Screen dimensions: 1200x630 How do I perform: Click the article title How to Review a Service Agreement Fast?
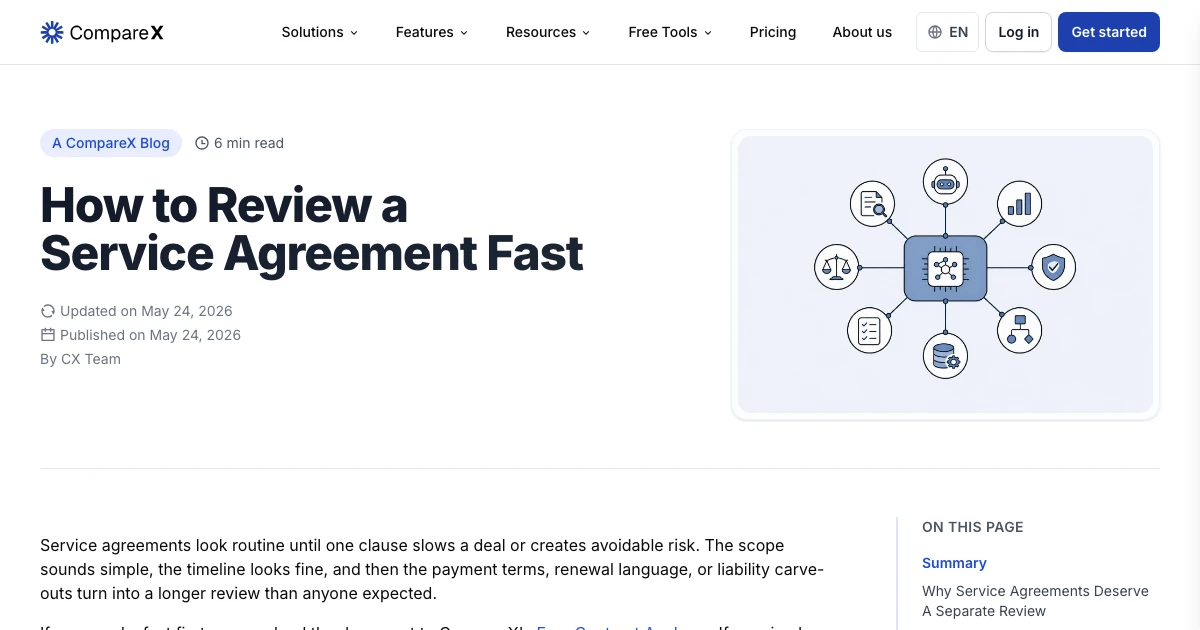pyautogui.click(x=312, y=229)
